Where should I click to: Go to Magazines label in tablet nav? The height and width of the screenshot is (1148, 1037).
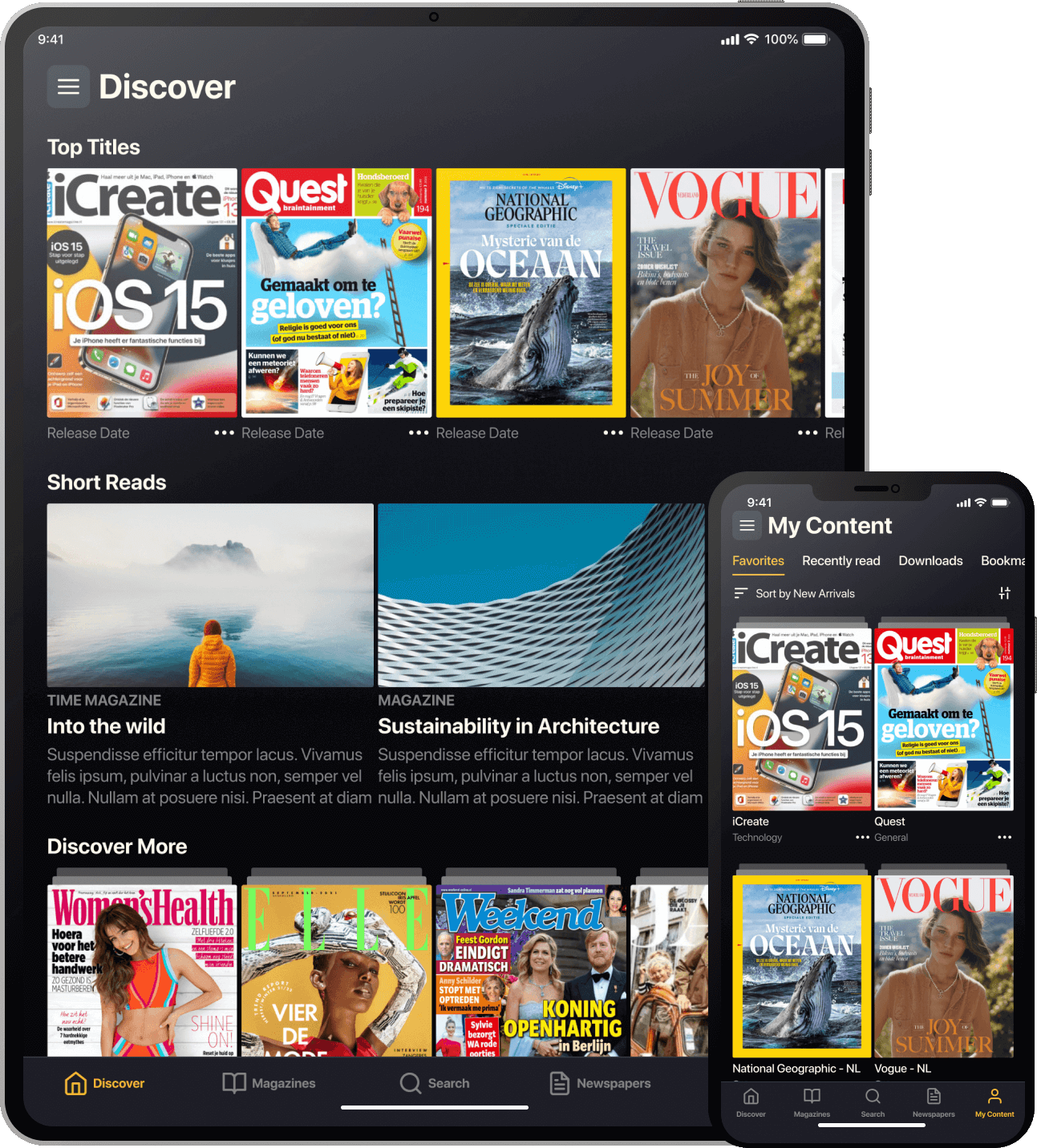[284, 1083]
